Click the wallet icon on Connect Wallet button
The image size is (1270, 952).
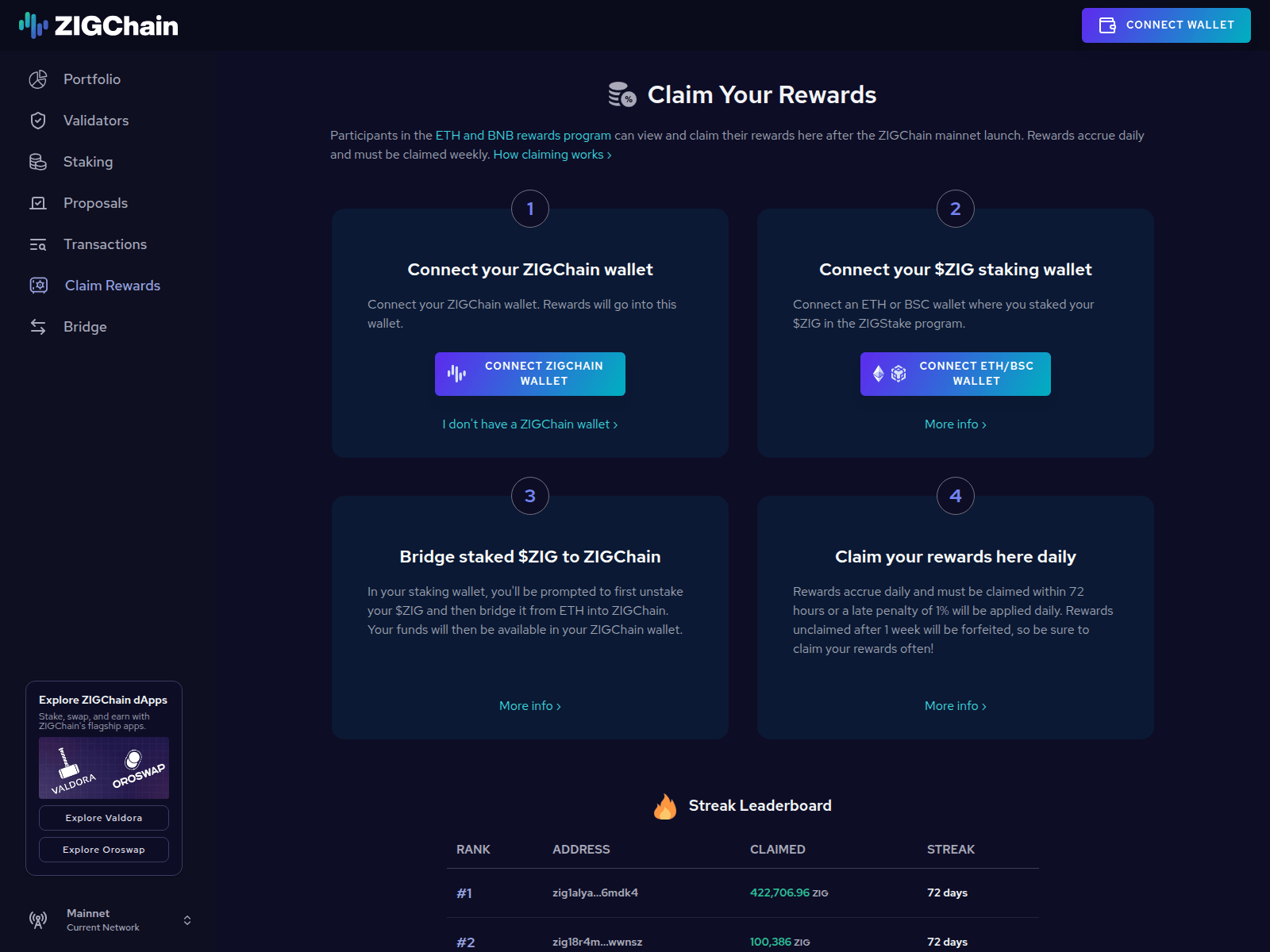1106,25
